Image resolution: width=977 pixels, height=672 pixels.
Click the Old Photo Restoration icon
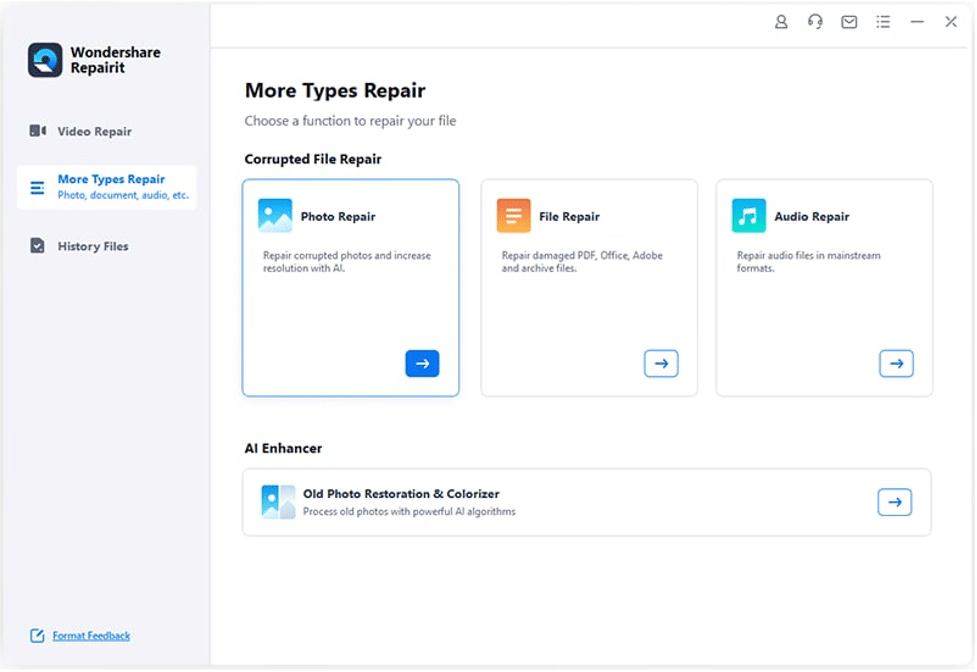click(278, 502)
